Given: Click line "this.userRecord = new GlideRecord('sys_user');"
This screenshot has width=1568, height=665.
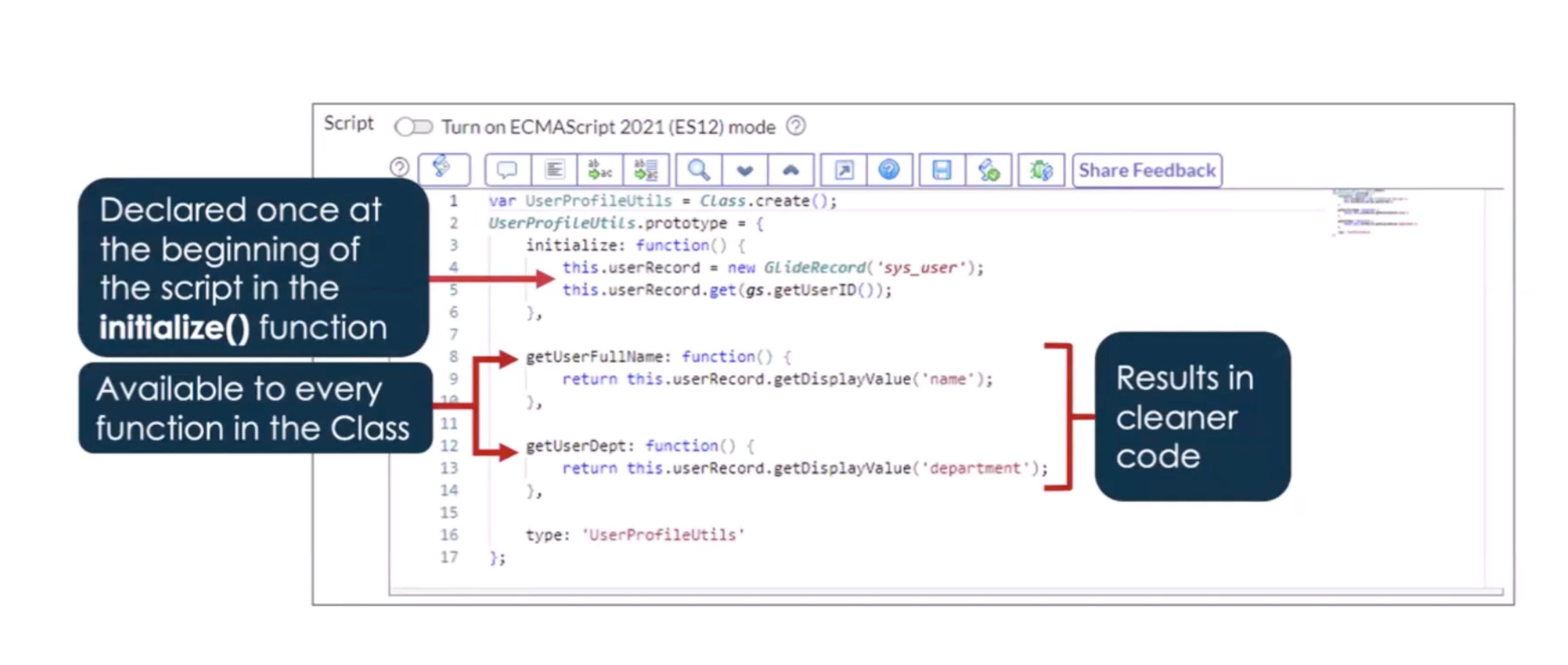Looking at the screenshot, I should 773,268.
